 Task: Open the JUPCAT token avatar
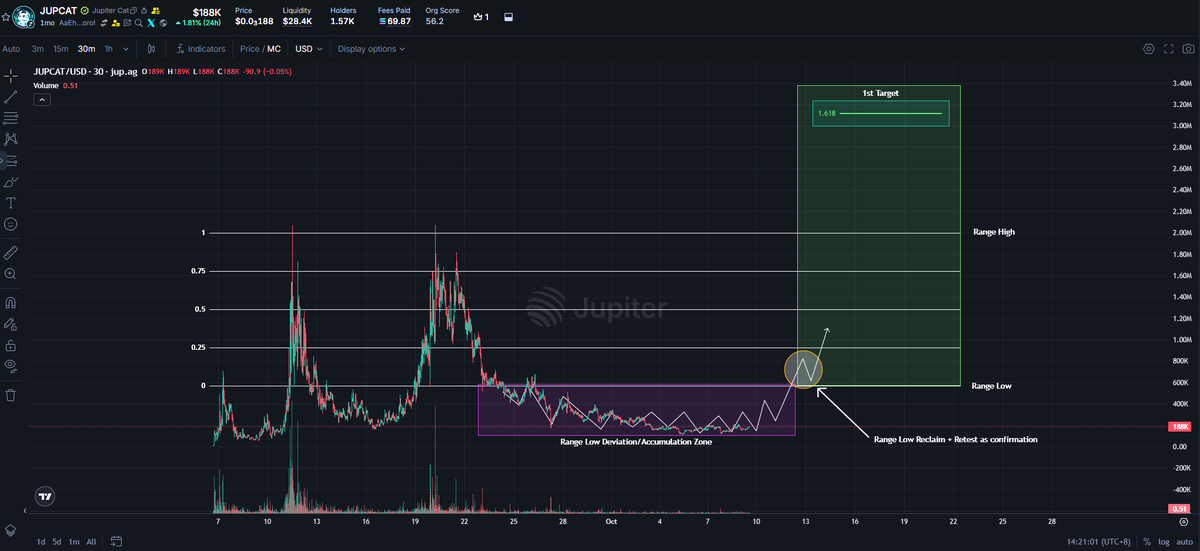tap(25, 17)
